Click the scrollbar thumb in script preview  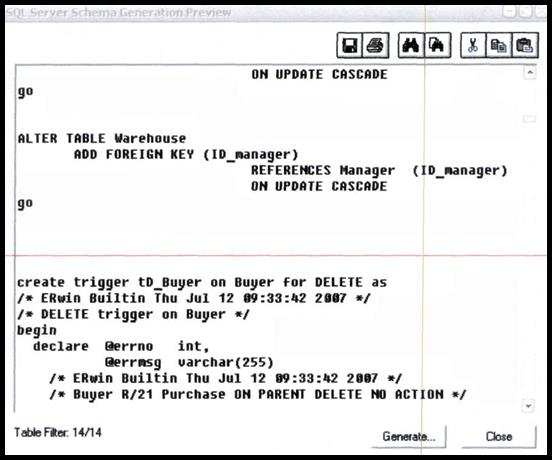tap(529, 119)
